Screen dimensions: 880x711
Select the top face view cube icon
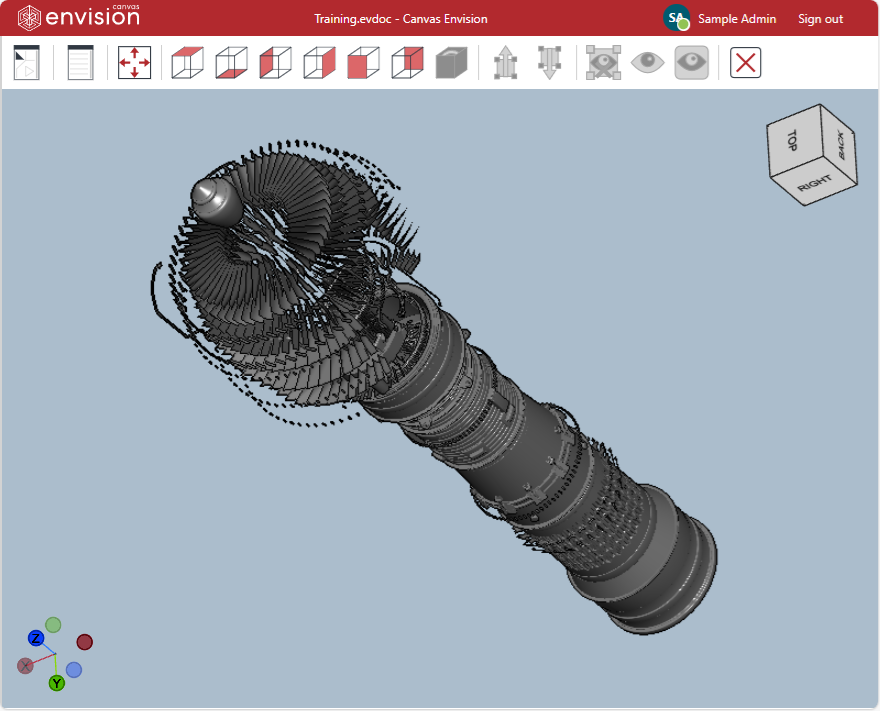[187, 62]
